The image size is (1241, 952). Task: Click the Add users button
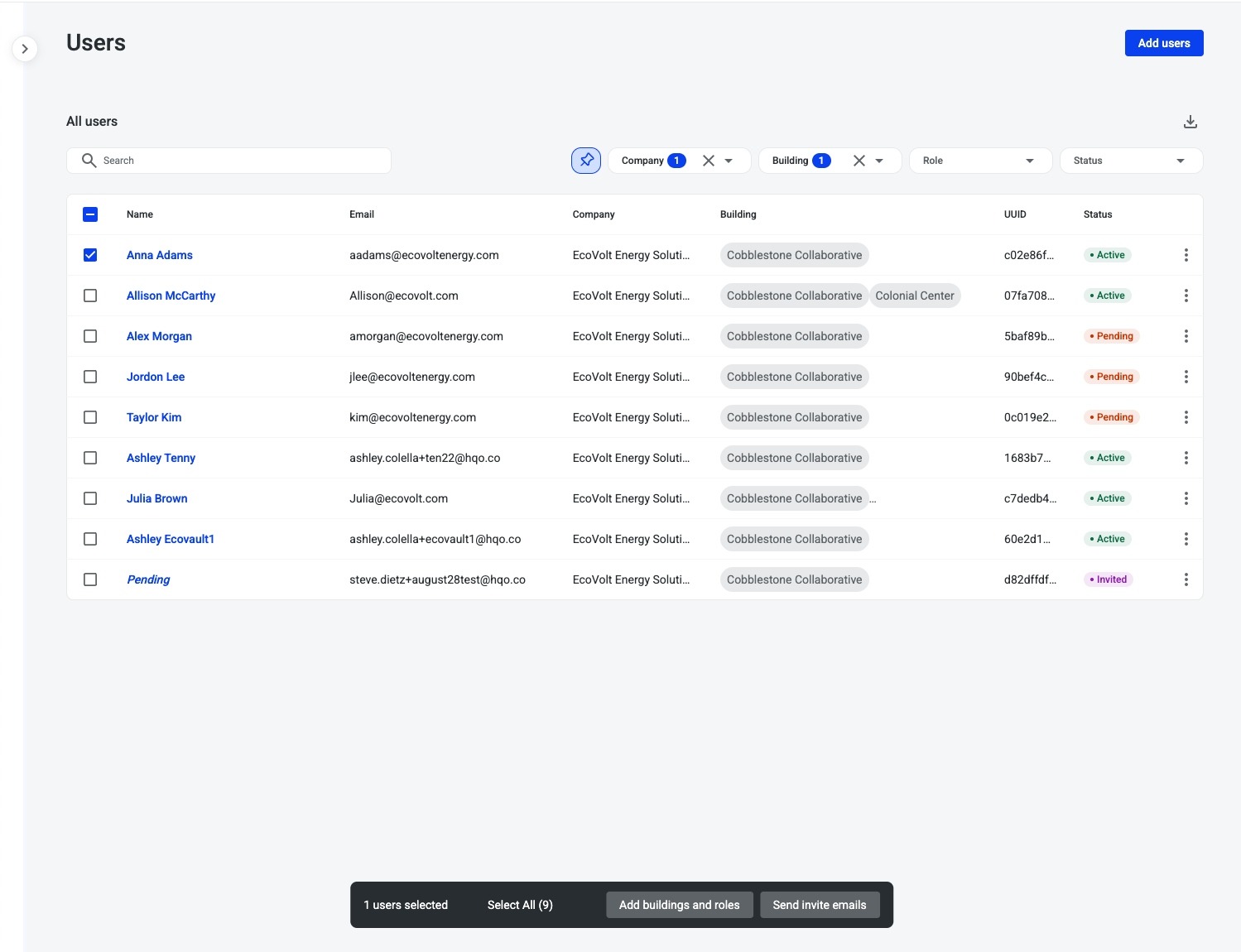1163,43
